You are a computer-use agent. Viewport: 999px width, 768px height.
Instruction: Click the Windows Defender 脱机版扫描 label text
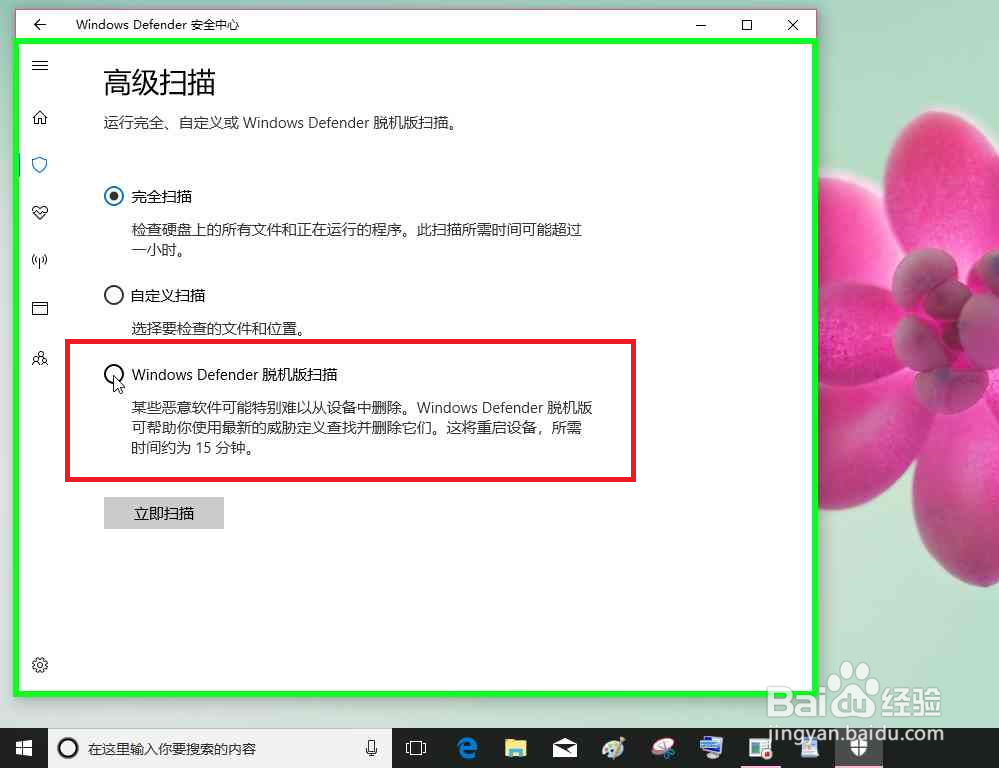[234, 375]
